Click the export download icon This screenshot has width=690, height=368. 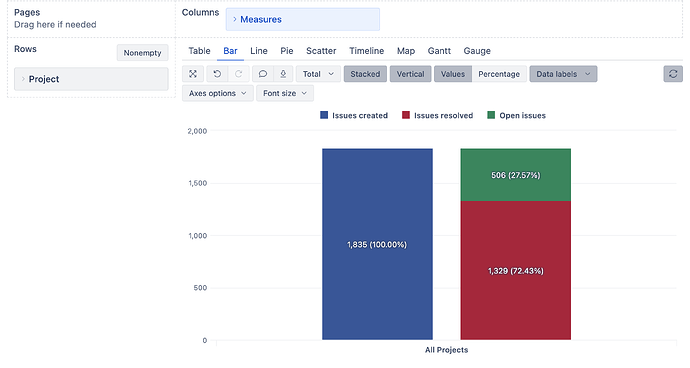(283, 74)
